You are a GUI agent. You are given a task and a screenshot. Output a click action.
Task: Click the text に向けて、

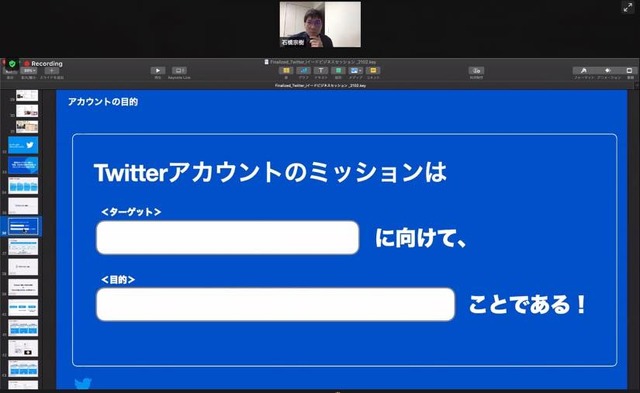point(421,238)
